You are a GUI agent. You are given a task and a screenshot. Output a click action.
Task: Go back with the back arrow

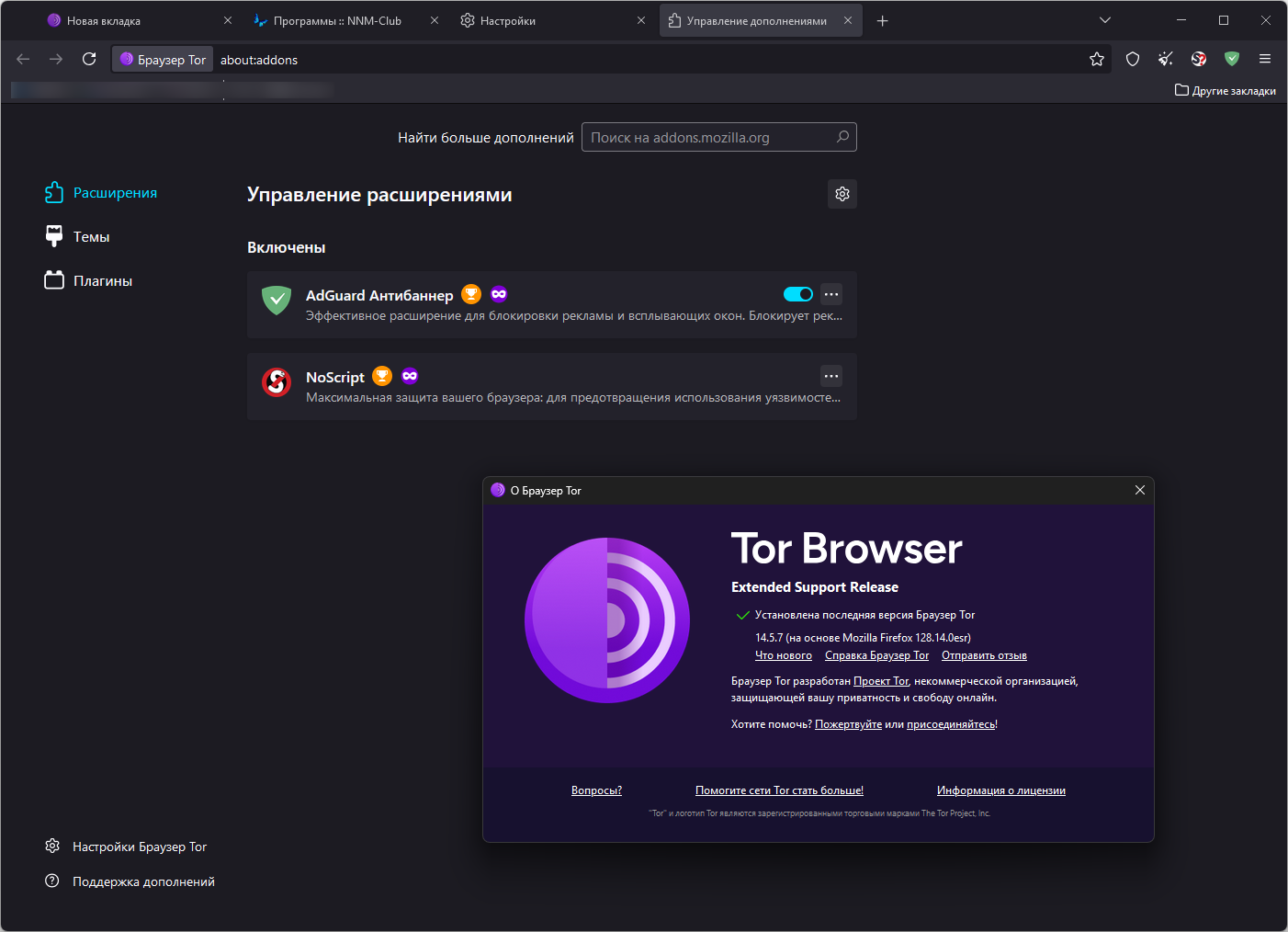point(23,59)
